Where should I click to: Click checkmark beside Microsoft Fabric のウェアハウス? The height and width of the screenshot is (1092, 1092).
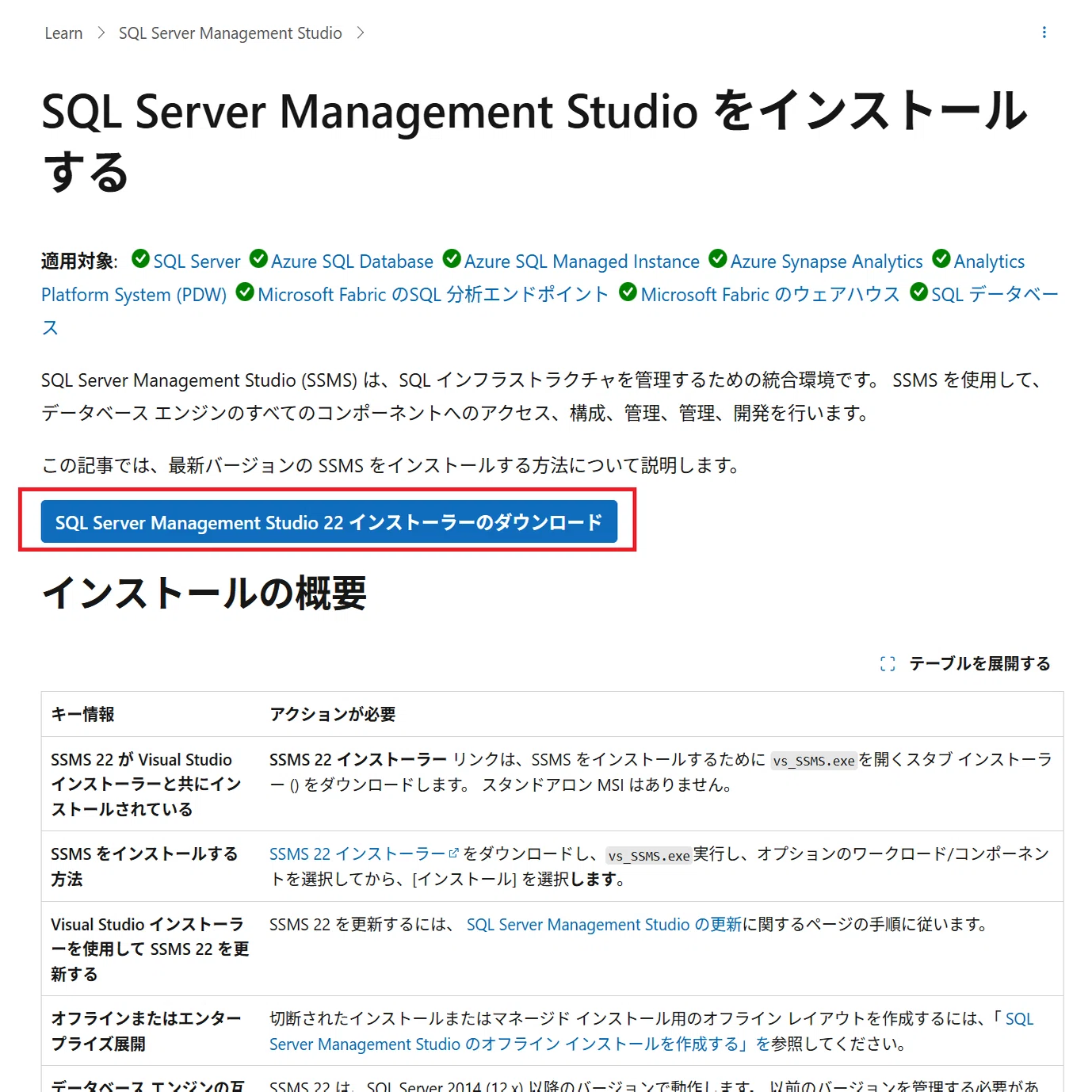(628, 292)
